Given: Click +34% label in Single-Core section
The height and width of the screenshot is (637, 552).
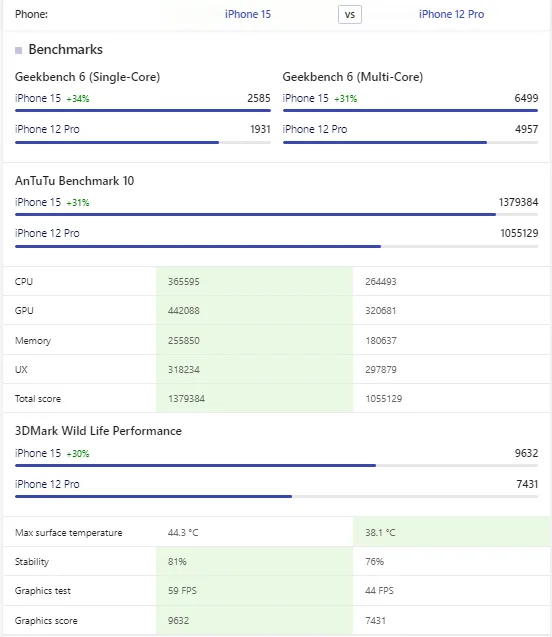Looking at the screenshot, I should (78, 99).
